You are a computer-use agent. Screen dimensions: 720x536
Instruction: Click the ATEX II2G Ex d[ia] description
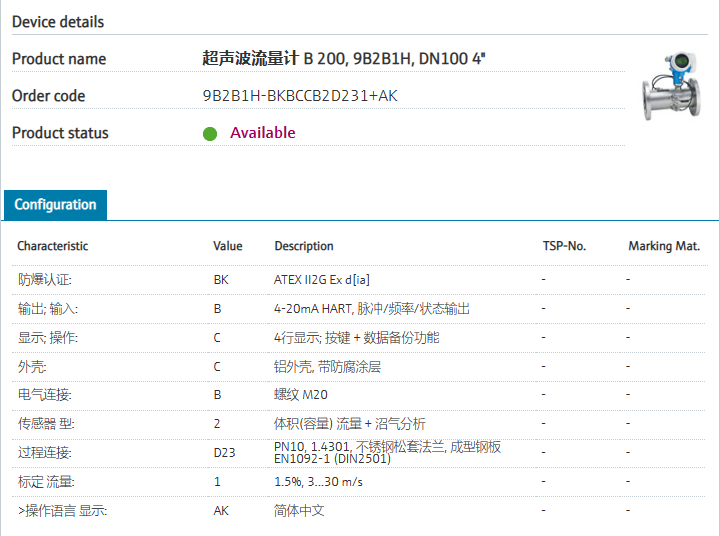(x=328, y=280)
